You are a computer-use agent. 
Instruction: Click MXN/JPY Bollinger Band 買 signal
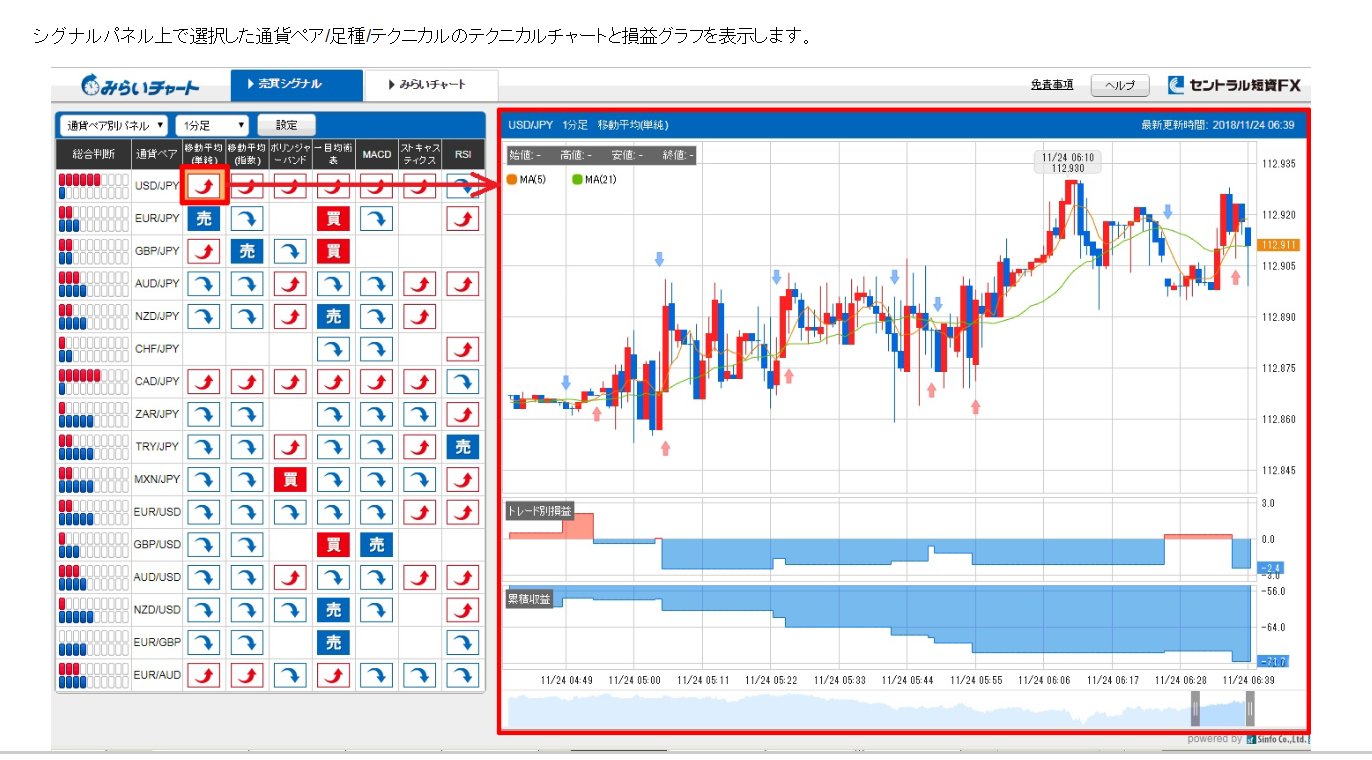point(290,480)
